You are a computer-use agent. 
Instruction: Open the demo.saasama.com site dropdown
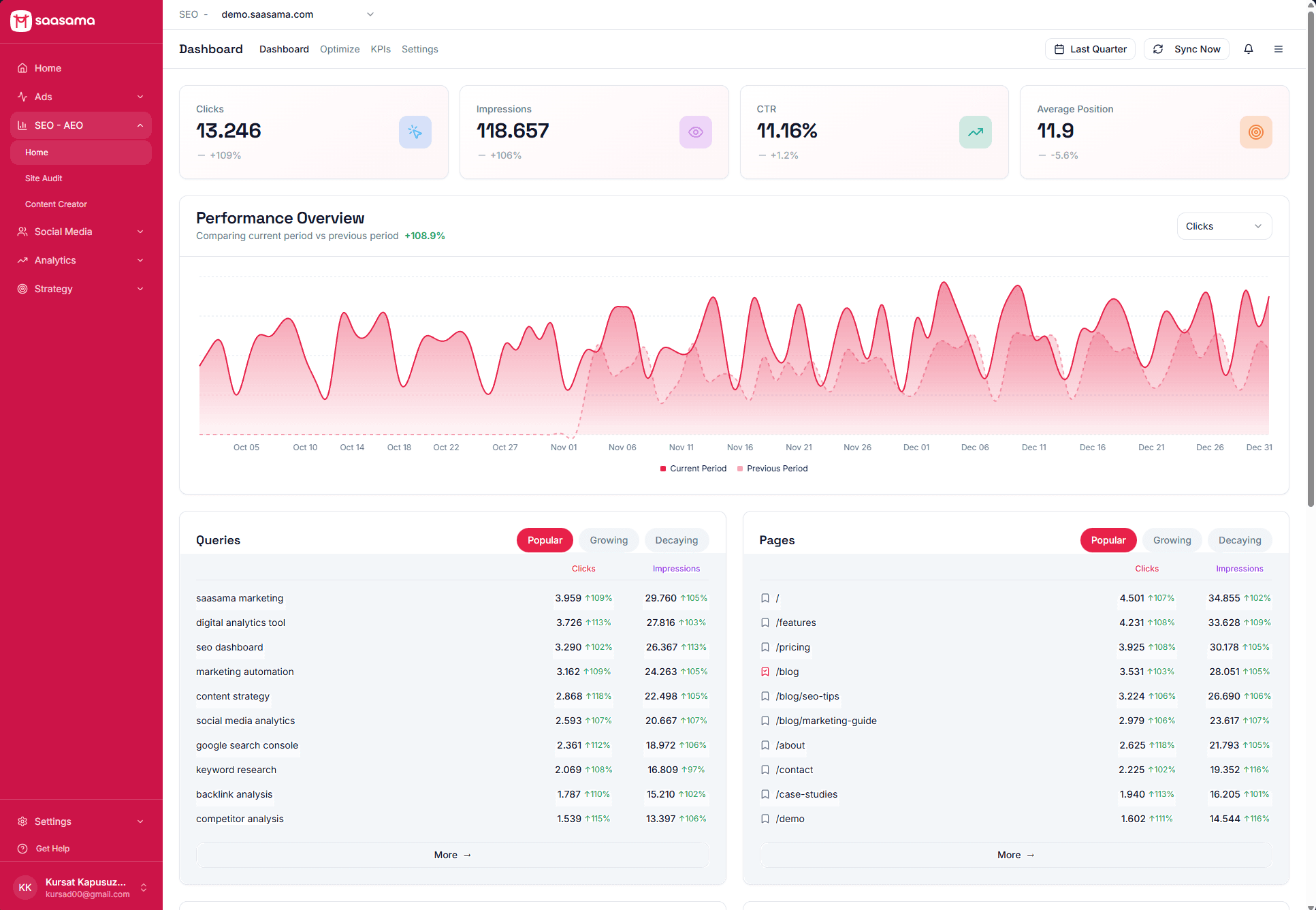coord(298,14)
